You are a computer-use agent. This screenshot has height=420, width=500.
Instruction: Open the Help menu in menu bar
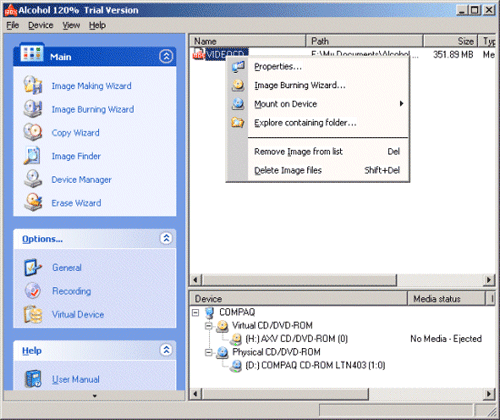click(97, 25)
